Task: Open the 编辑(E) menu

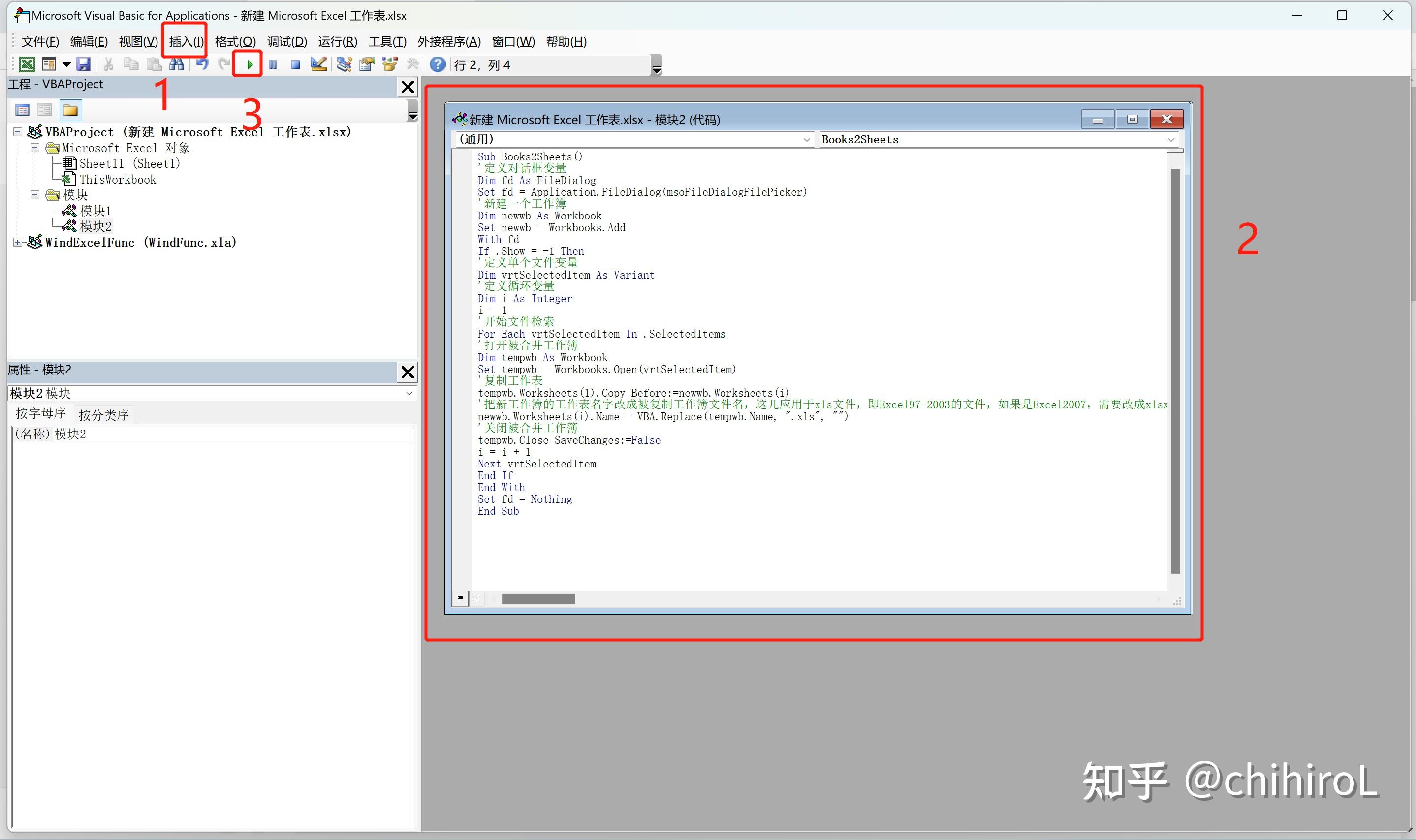Action: coord(89,42)
